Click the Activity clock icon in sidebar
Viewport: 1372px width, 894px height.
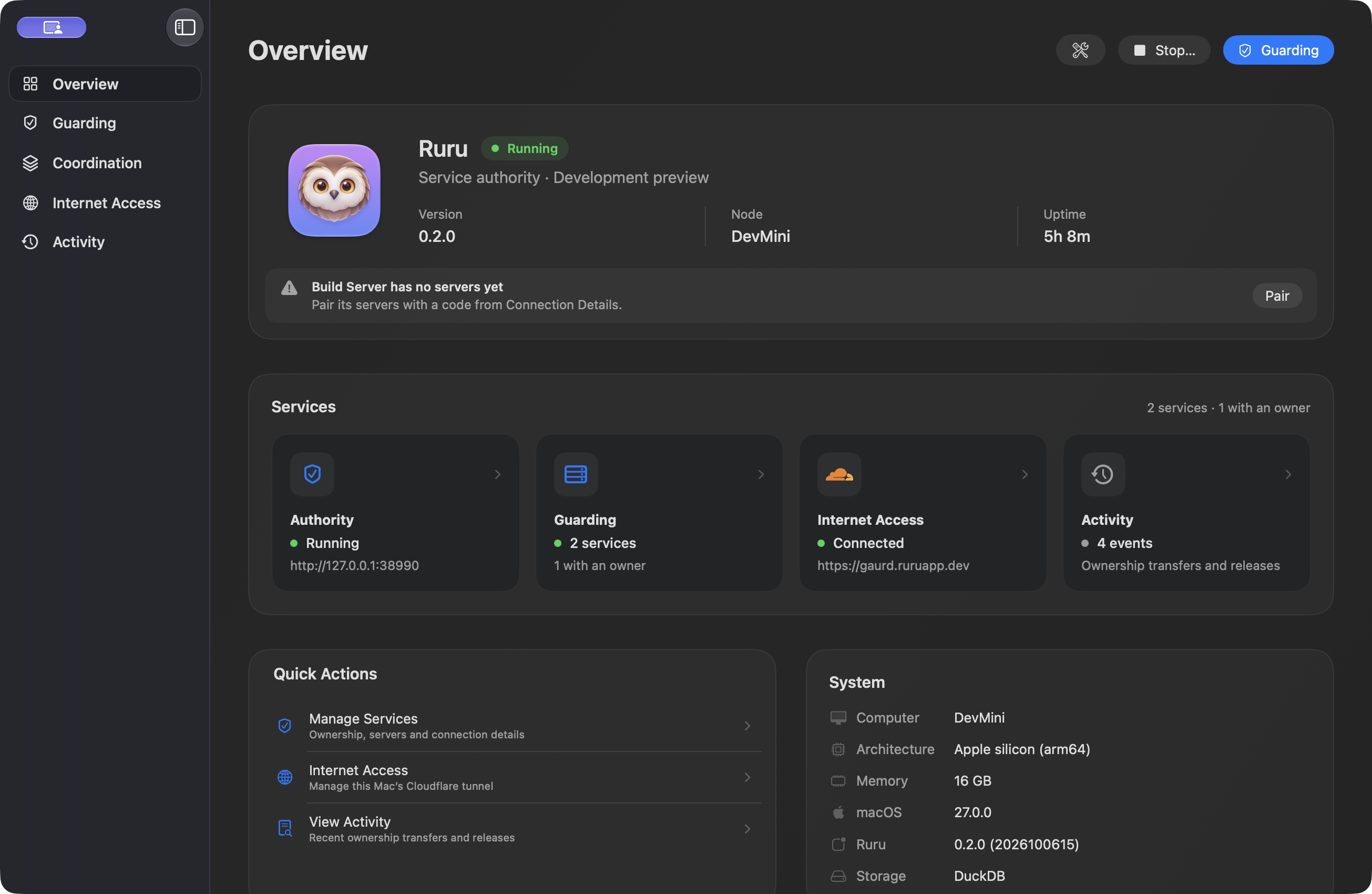click(30, 242)
